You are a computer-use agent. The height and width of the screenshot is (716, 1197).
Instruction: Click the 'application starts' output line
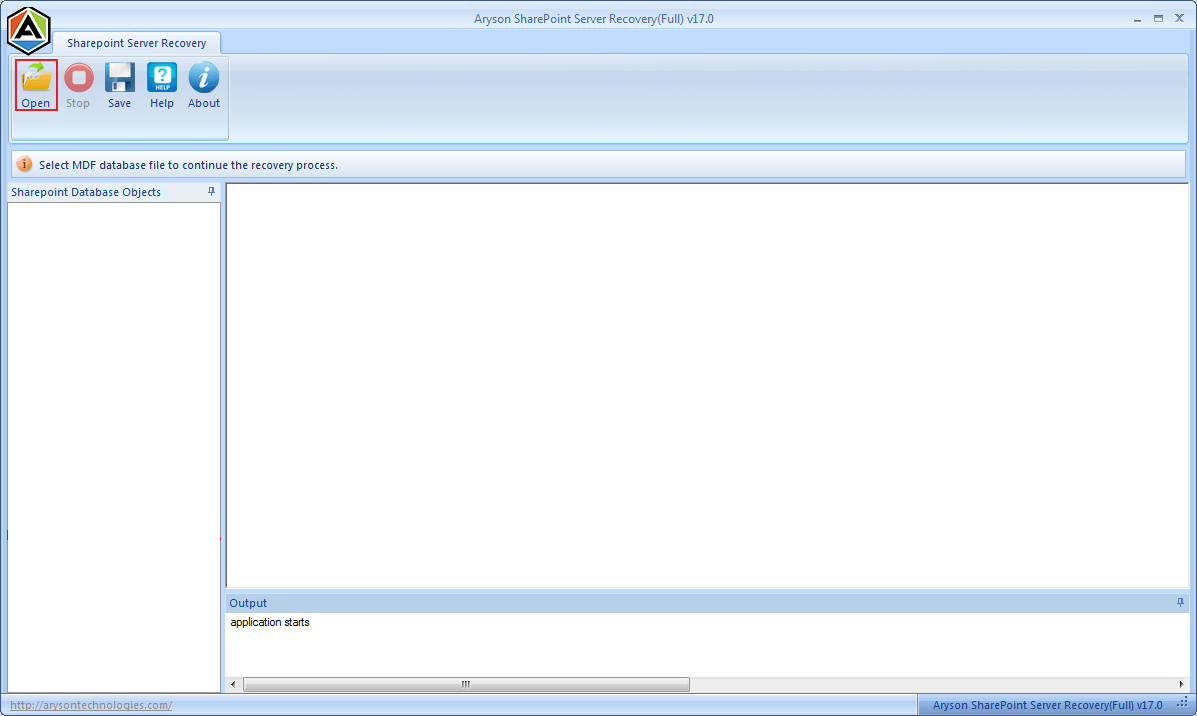[269, 622]
